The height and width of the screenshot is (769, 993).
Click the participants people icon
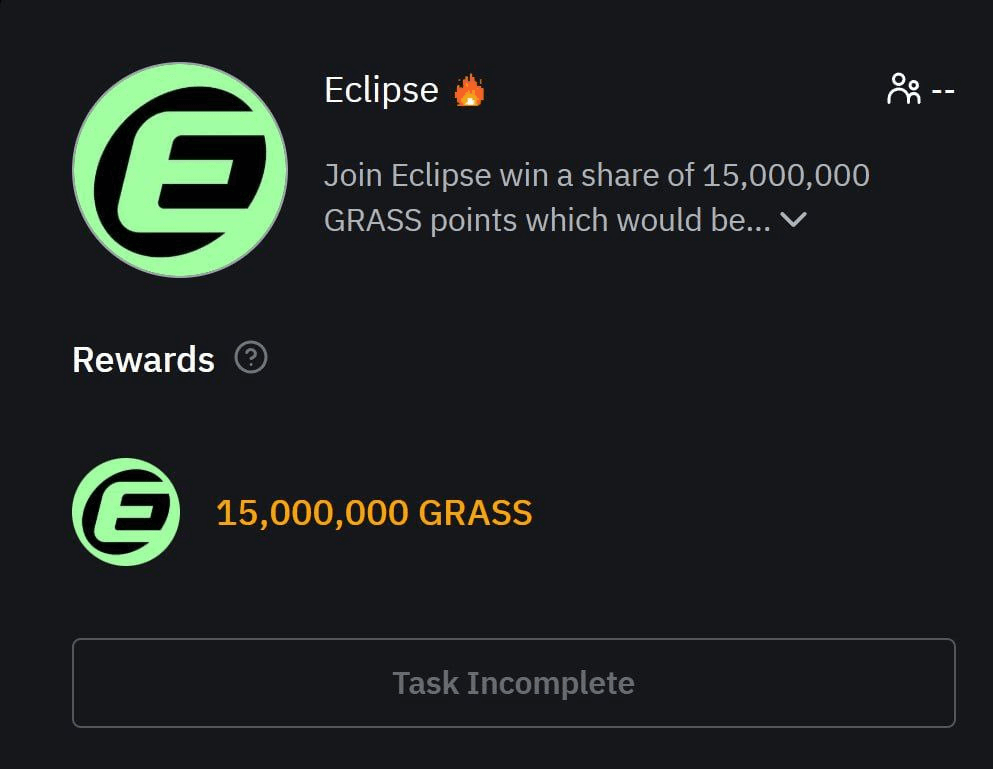(903, 90)
